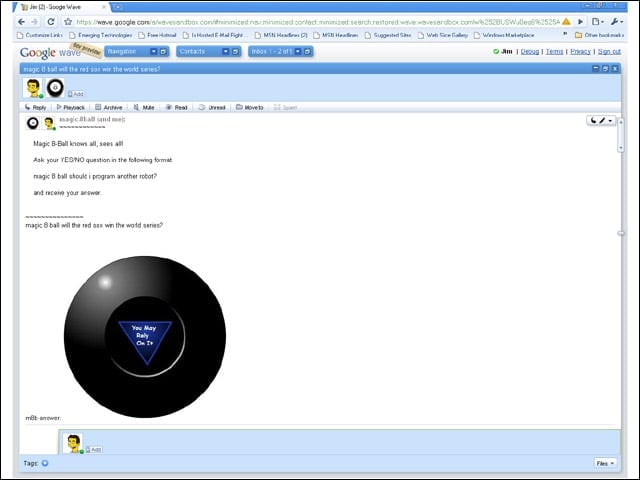
Task: Expand the Inbox panel dropdown arrow
Action: click(298, 51)
